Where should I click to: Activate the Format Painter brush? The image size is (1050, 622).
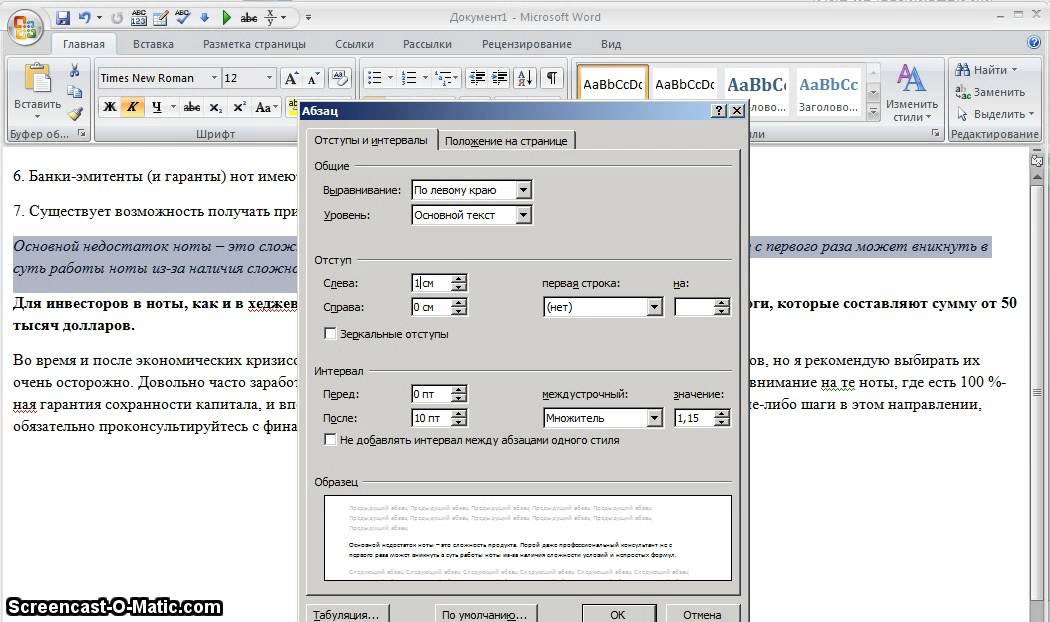click(75, 114)
